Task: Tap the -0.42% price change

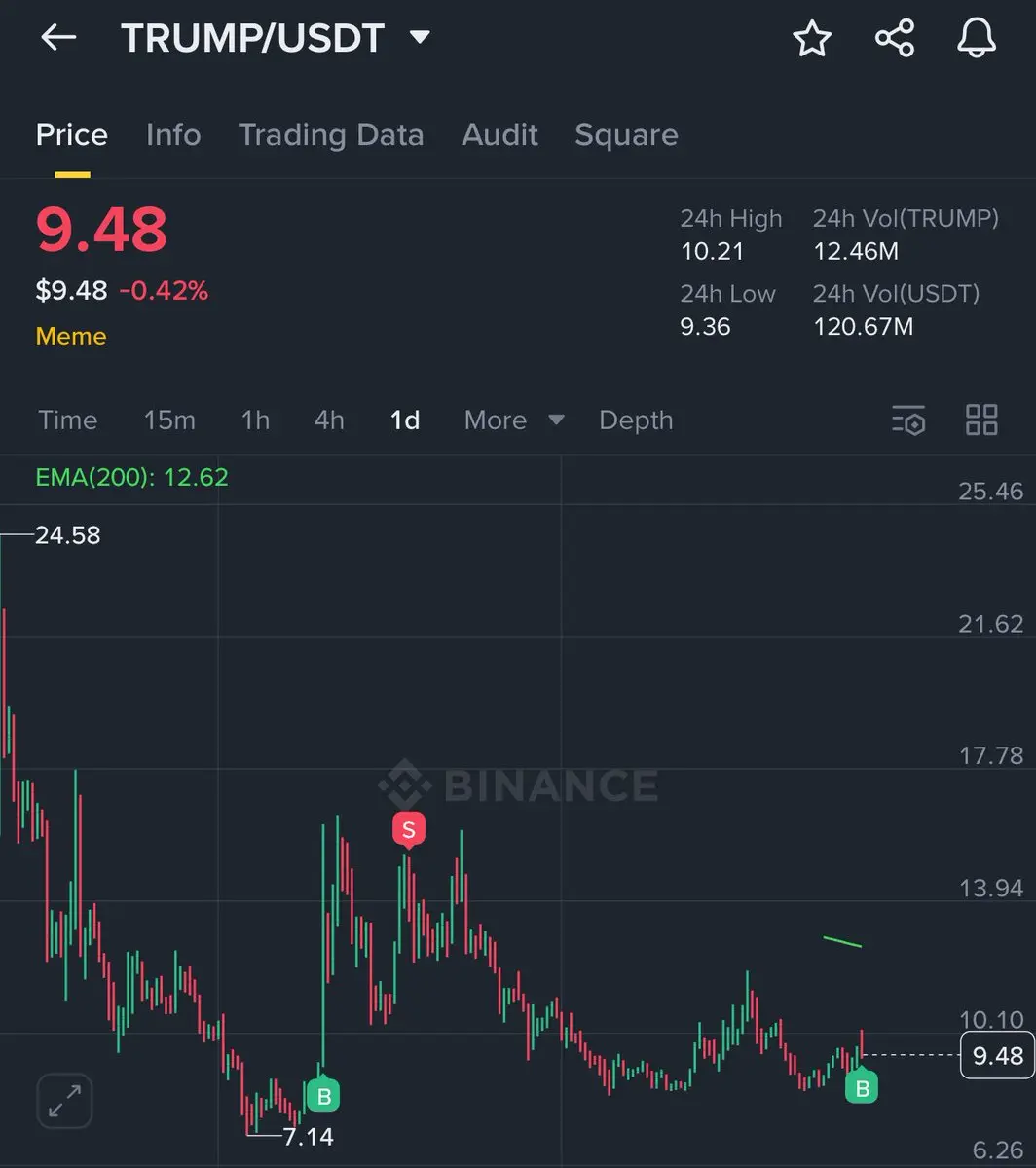Action: [164, 290]
